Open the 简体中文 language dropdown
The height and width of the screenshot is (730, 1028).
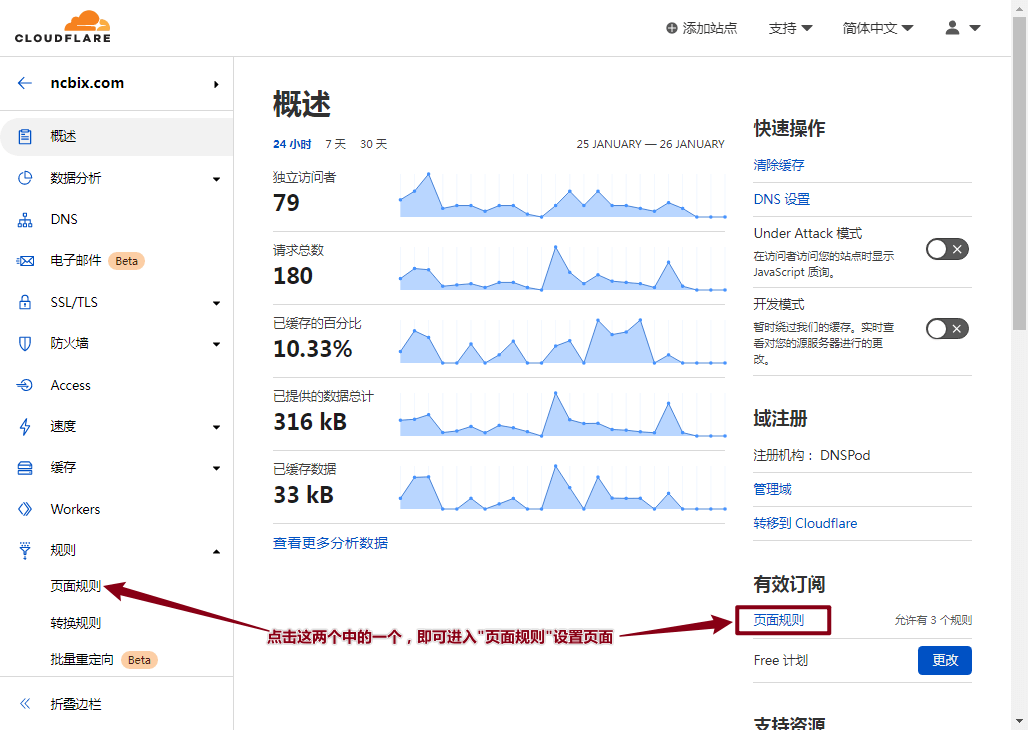877,28
